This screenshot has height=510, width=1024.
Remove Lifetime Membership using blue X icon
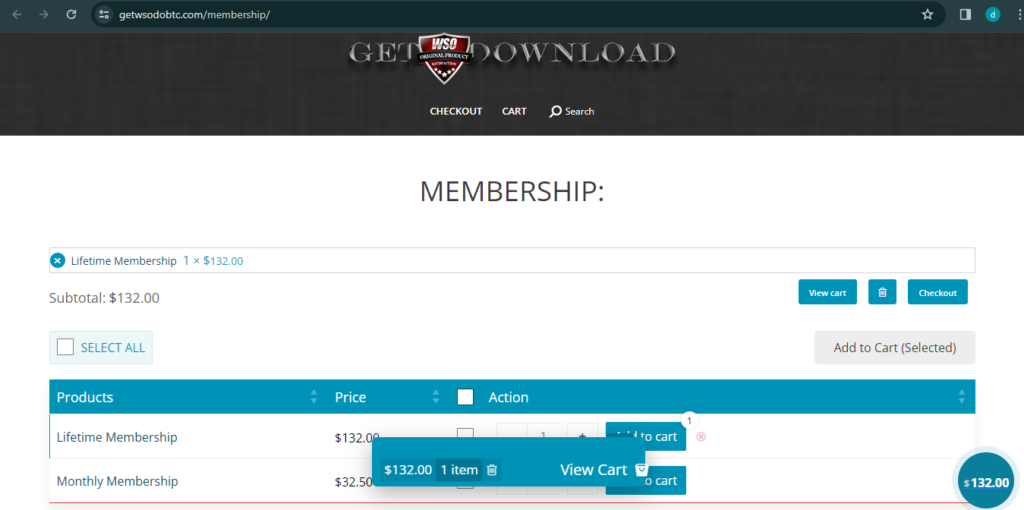tap(58, 261)
